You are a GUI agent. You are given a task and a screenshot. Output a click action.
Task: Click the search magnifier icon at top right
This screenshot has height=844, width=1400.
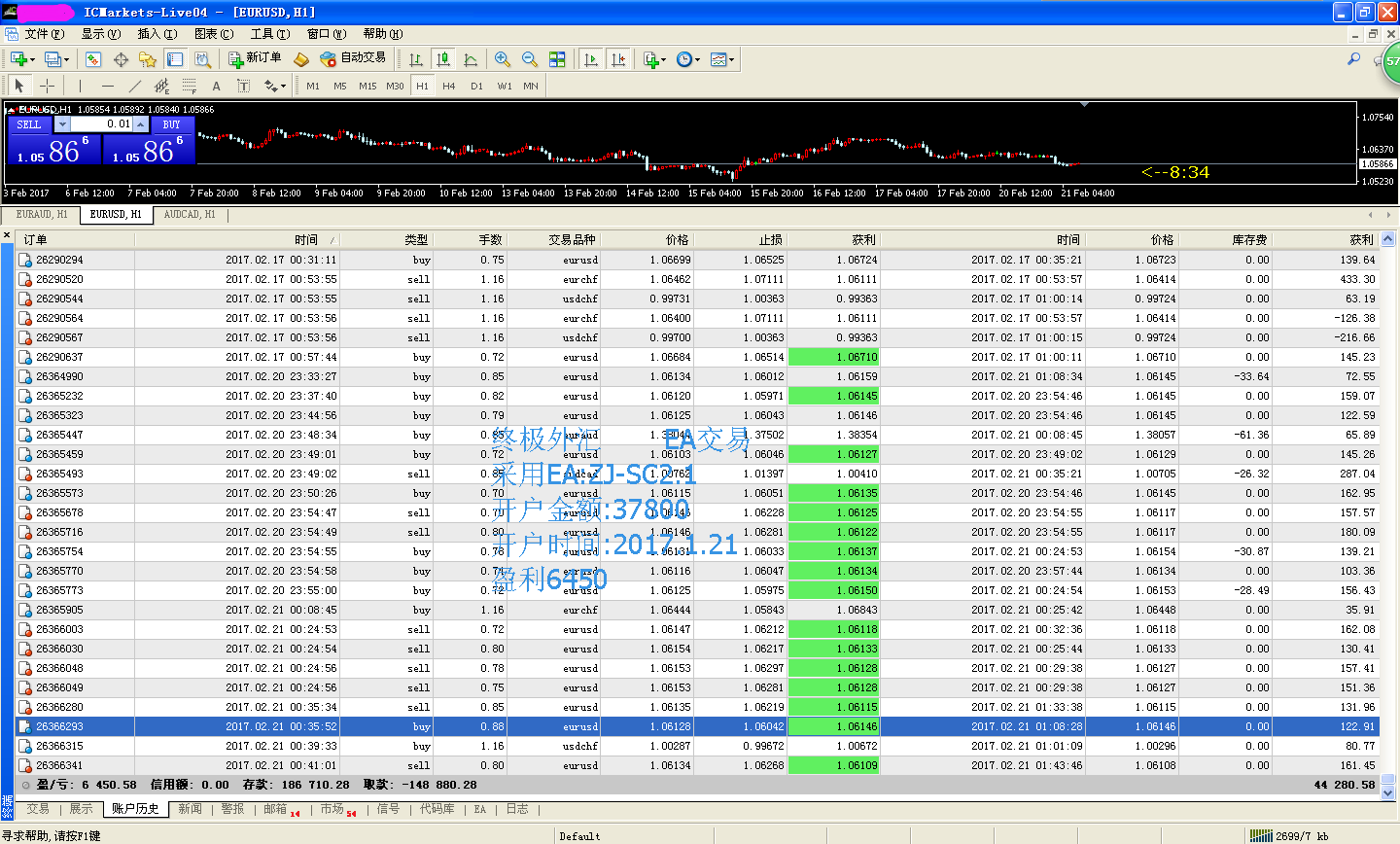[x=1353, y=59]
